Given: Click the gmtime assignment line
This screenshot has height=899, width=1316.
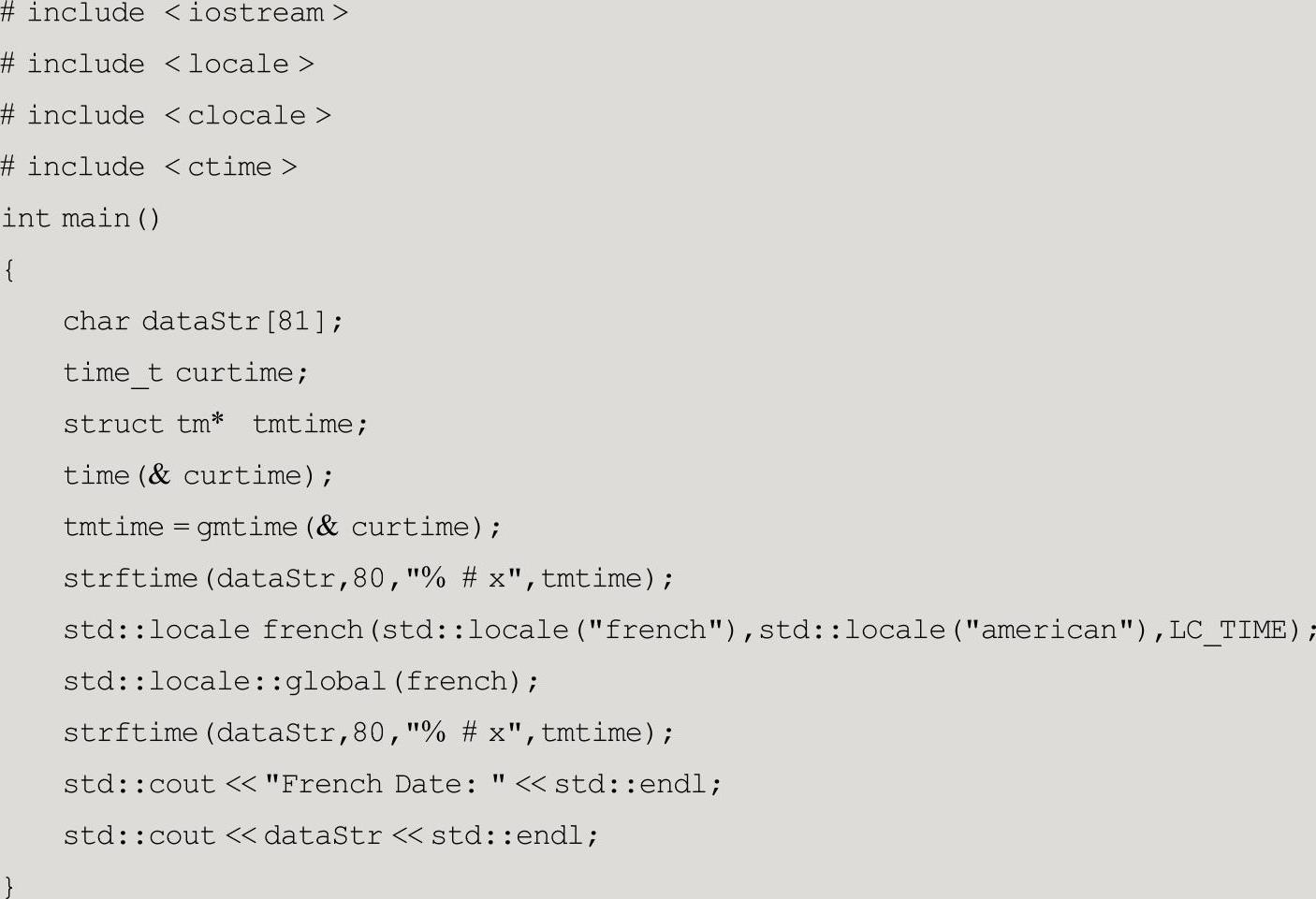Looking at the screenshot, I should (282, 528).
